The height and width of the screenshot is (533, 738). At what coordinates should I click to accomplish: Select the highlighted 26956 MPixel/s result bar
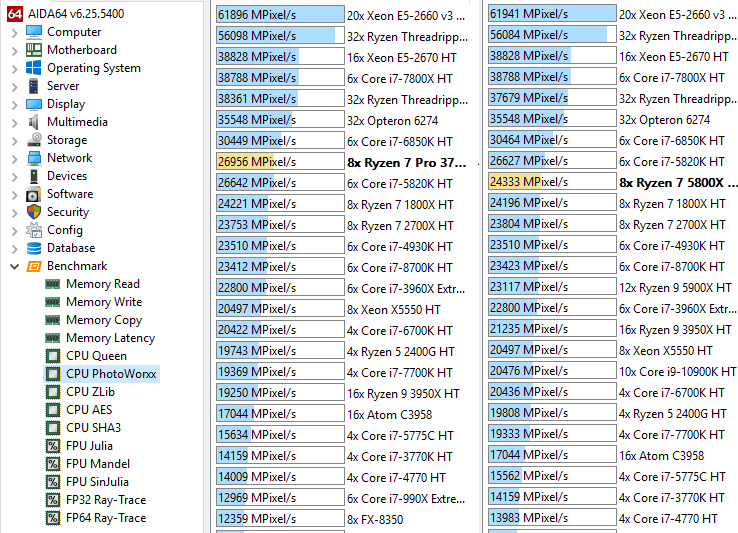pos(280,162)
